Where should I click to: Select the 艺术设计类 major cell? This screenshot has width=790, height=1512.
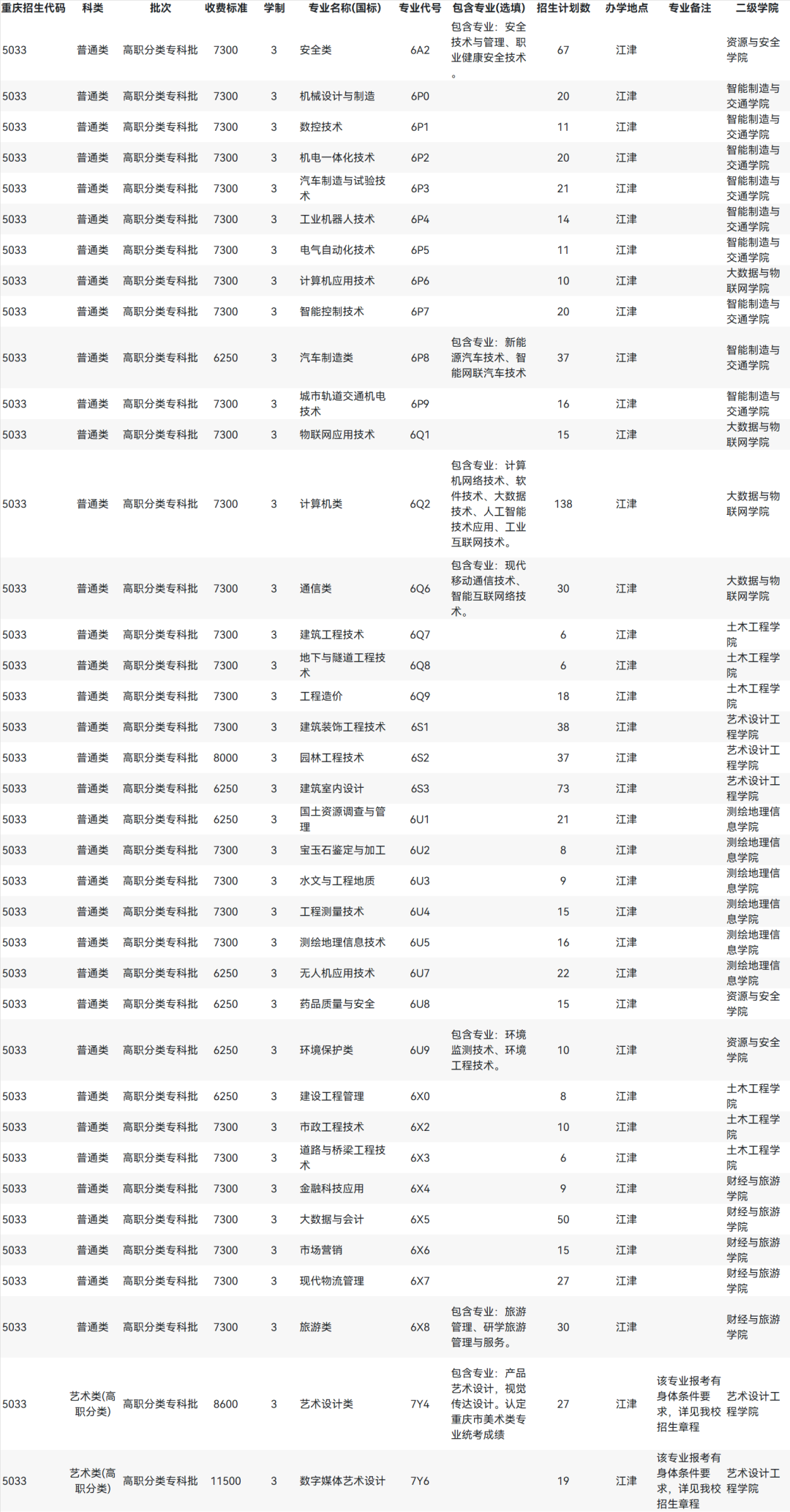326,1403
